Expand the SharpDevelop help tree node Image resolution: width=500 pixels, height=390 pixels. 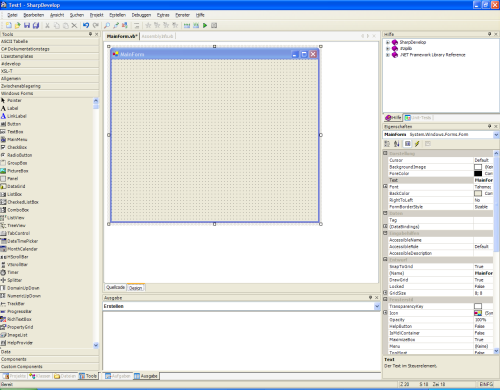(x=388, y=42)
